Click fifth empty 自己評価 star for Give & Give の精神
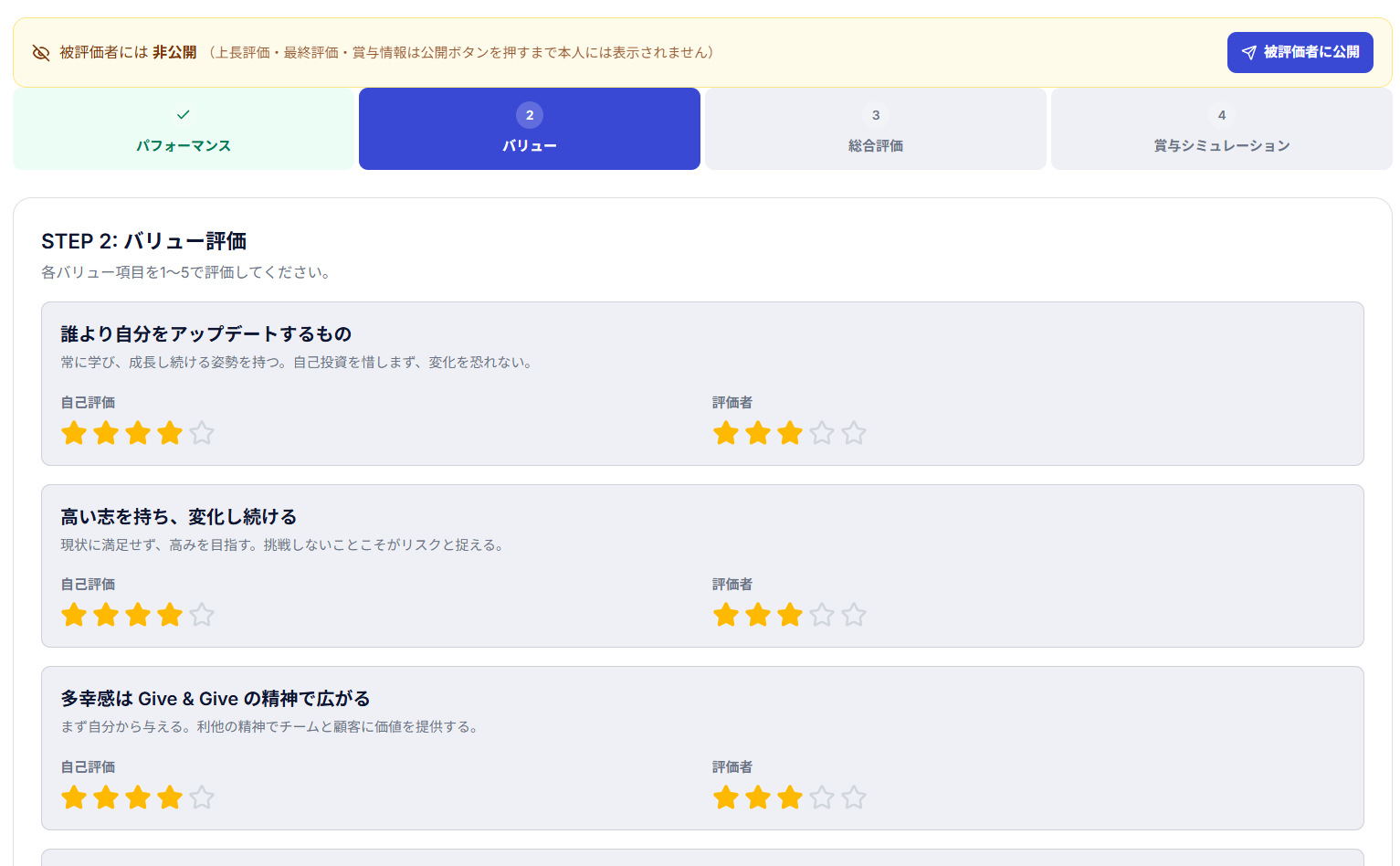The height and width of the screenshot is (866, 1400). (x=202, y=797)
